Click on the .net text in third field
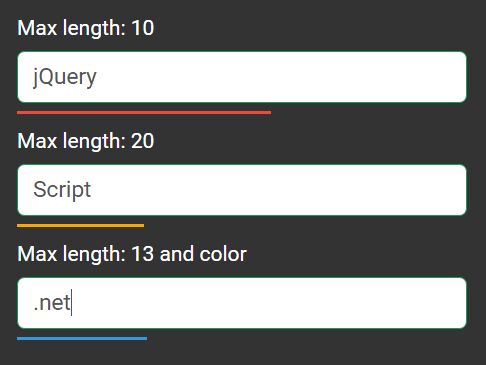This screenshot has width=486, height=365. click(x=52, y=303)
